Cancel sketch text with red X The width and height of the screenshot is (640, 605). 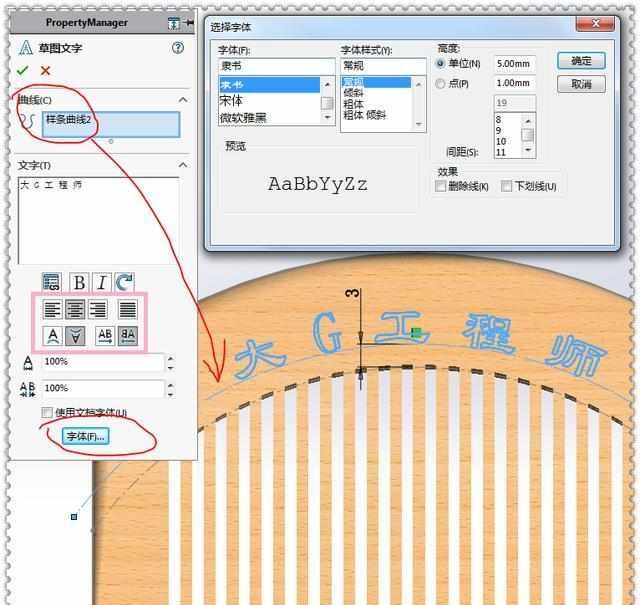point(45,71)
